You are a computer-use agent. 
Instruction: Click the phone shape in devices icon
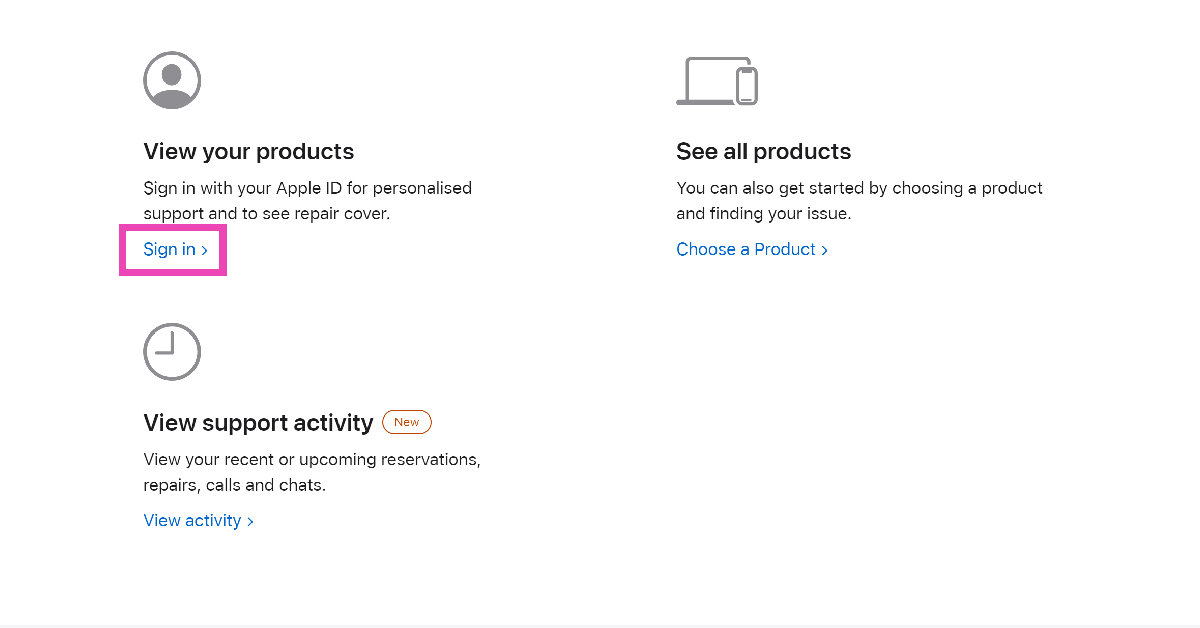point(746,85)
